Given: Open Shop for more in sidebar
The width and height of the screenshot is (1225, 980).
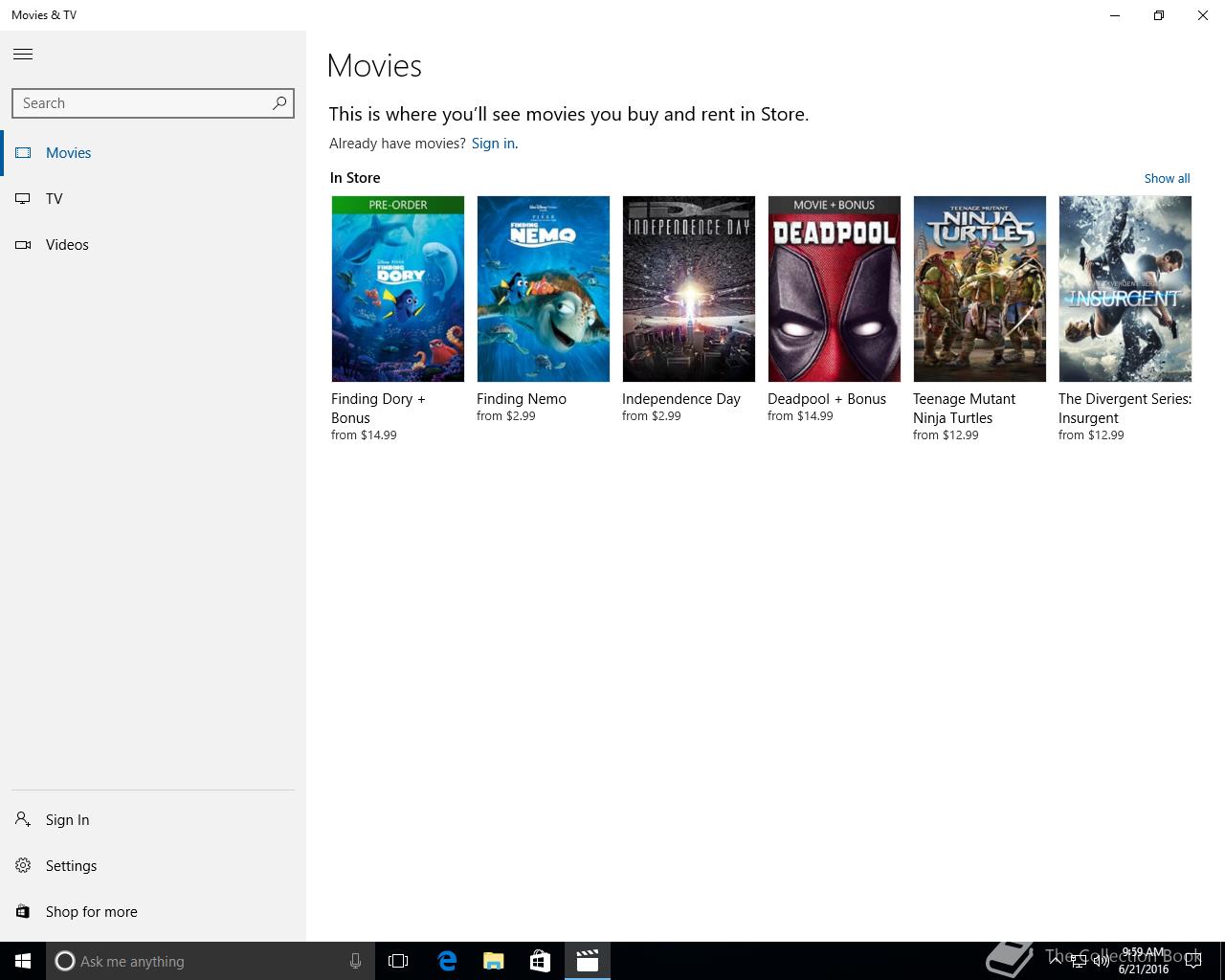Looking at the screenshot, I should (91, 912).
